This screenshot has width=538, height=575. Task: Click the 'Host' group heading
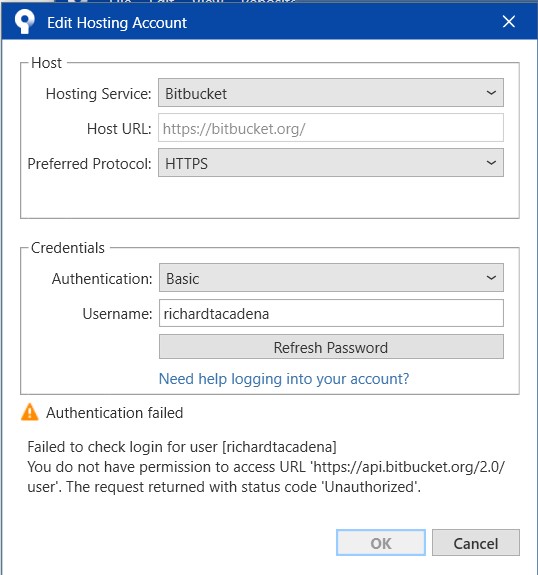click(x=46, y=63)
